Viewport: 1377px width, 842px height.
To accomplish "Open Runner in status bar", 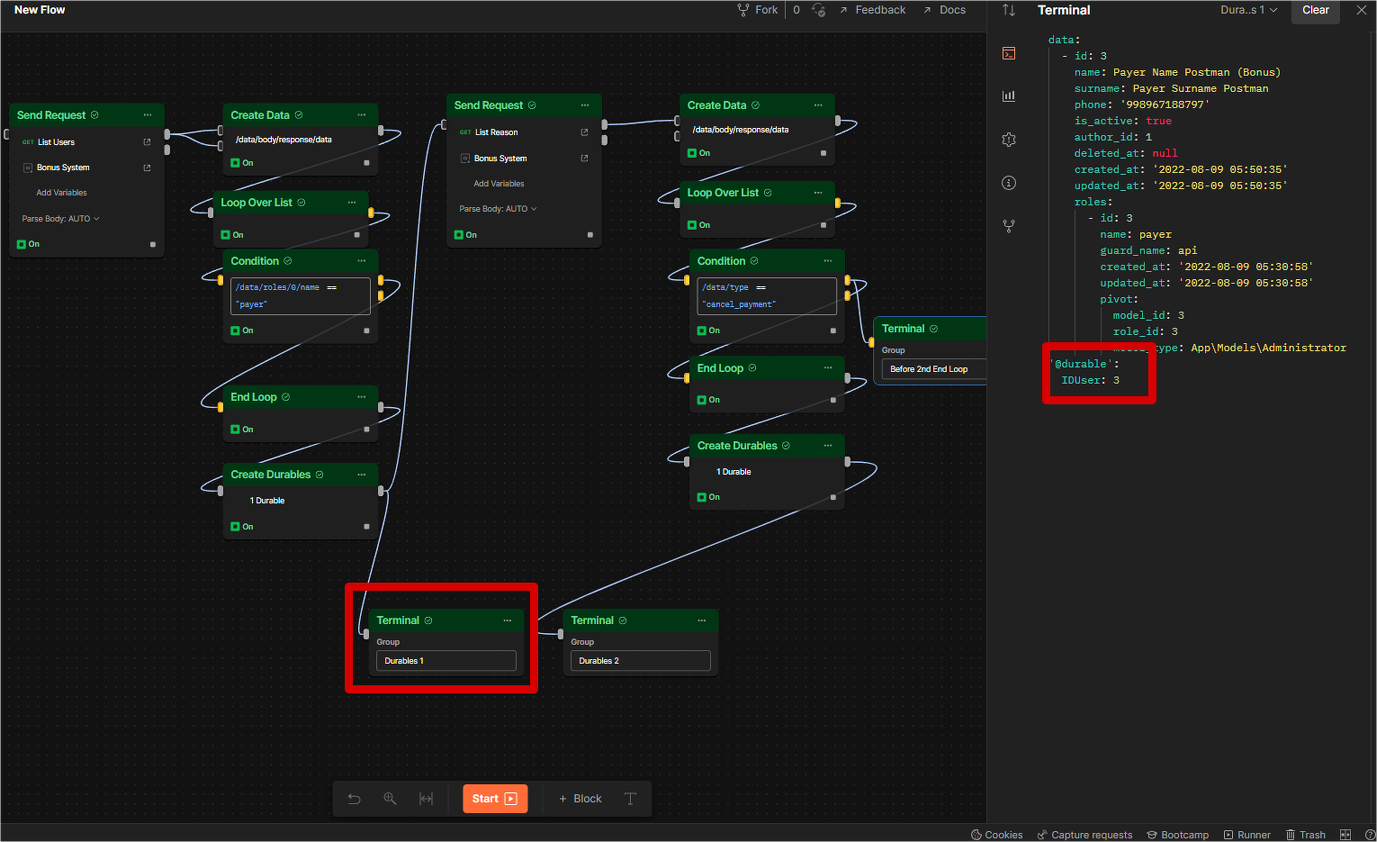I will click(x=1247, y=834).
